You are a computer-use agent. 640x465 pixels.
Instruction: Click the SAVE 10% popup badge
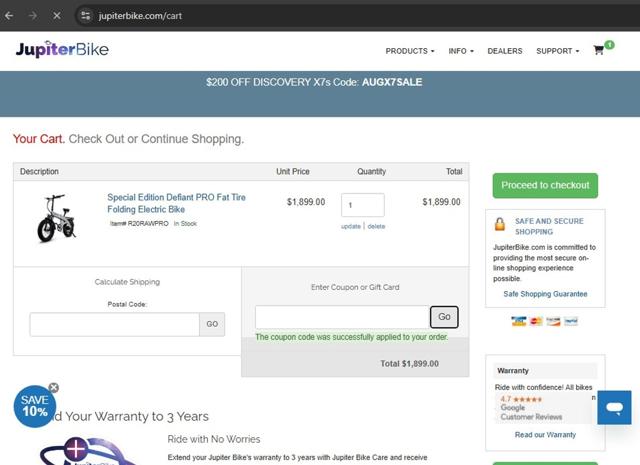pyautogui.click(x=35, y=406)
